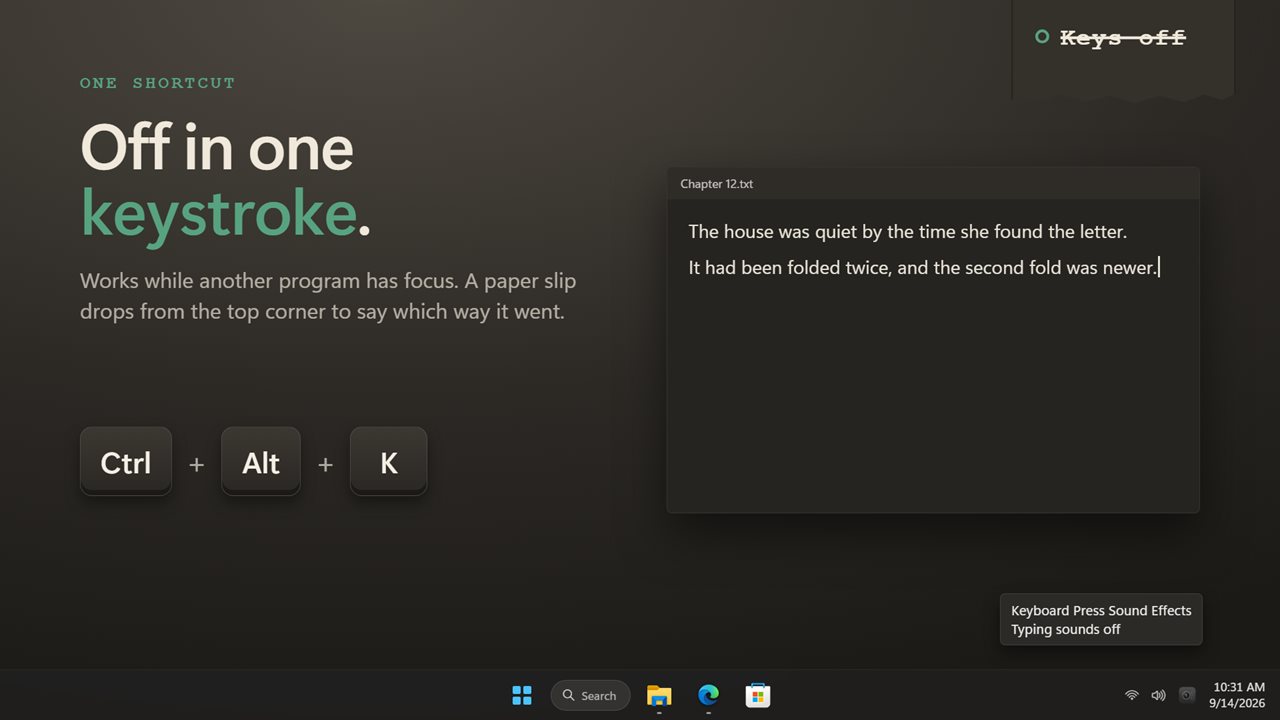The image size is (1280, 720).
Task: Click the line "The house was quiet by the time…"
Action: [x=908, y=232]
